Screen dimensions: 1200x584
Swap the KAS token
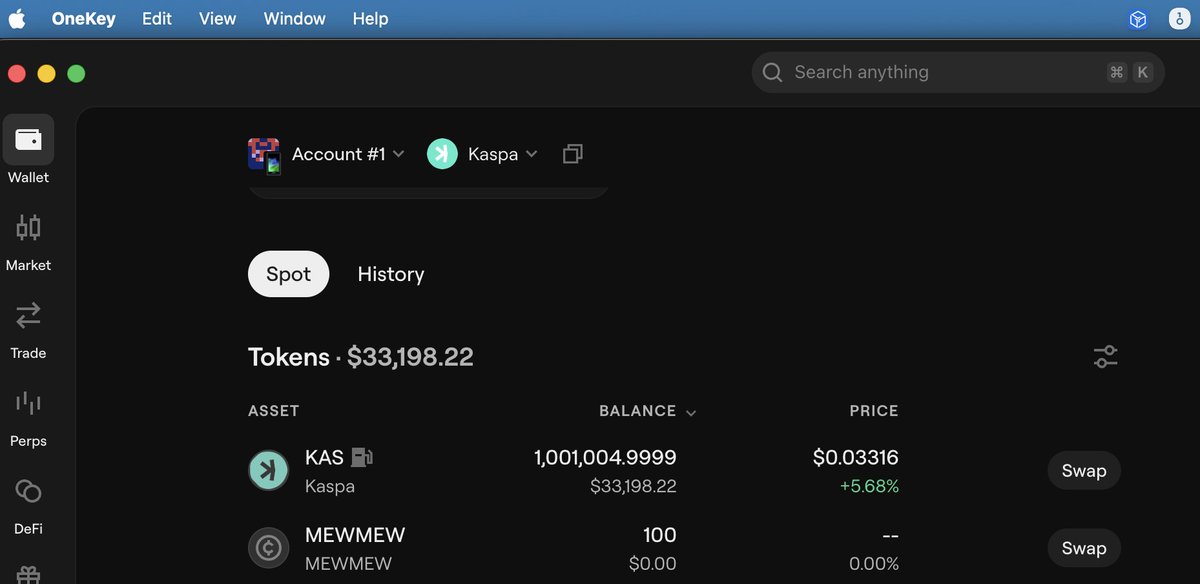point(1084,471)
